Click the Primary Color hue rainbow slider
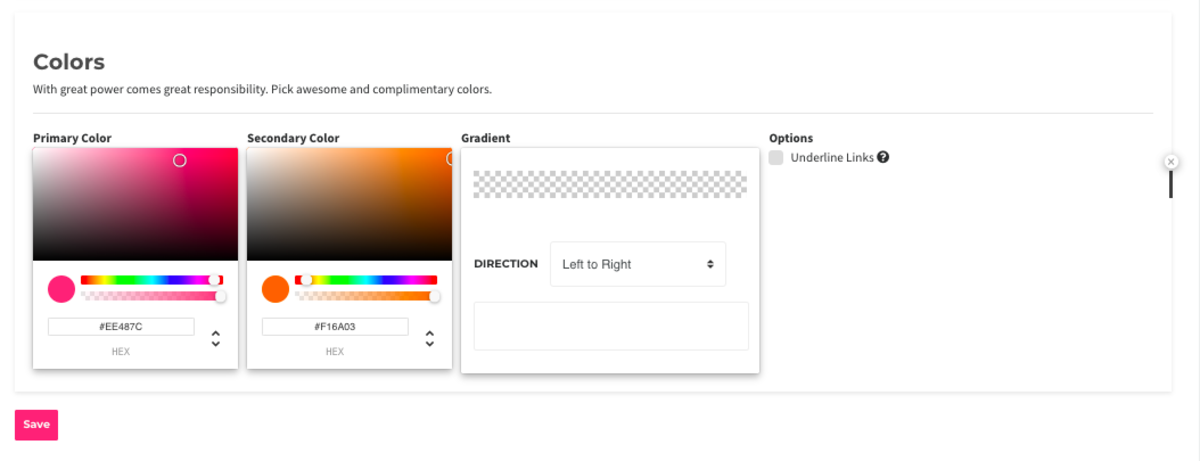The height and width of the screenshot is (461, 1200). tap(152, 280)
